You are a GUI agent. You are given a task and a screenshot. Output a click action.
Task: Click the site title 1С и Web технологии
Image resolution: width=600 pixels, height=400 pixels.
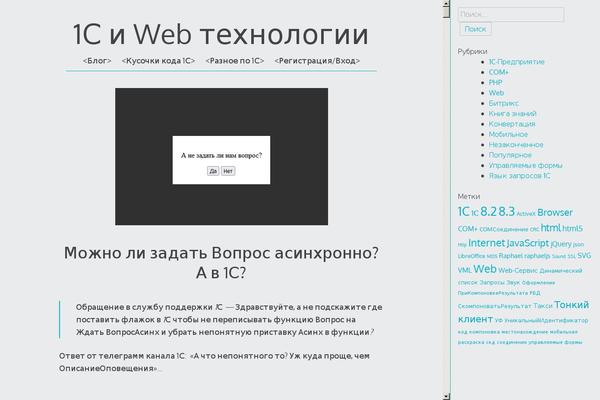click(221, 34)
